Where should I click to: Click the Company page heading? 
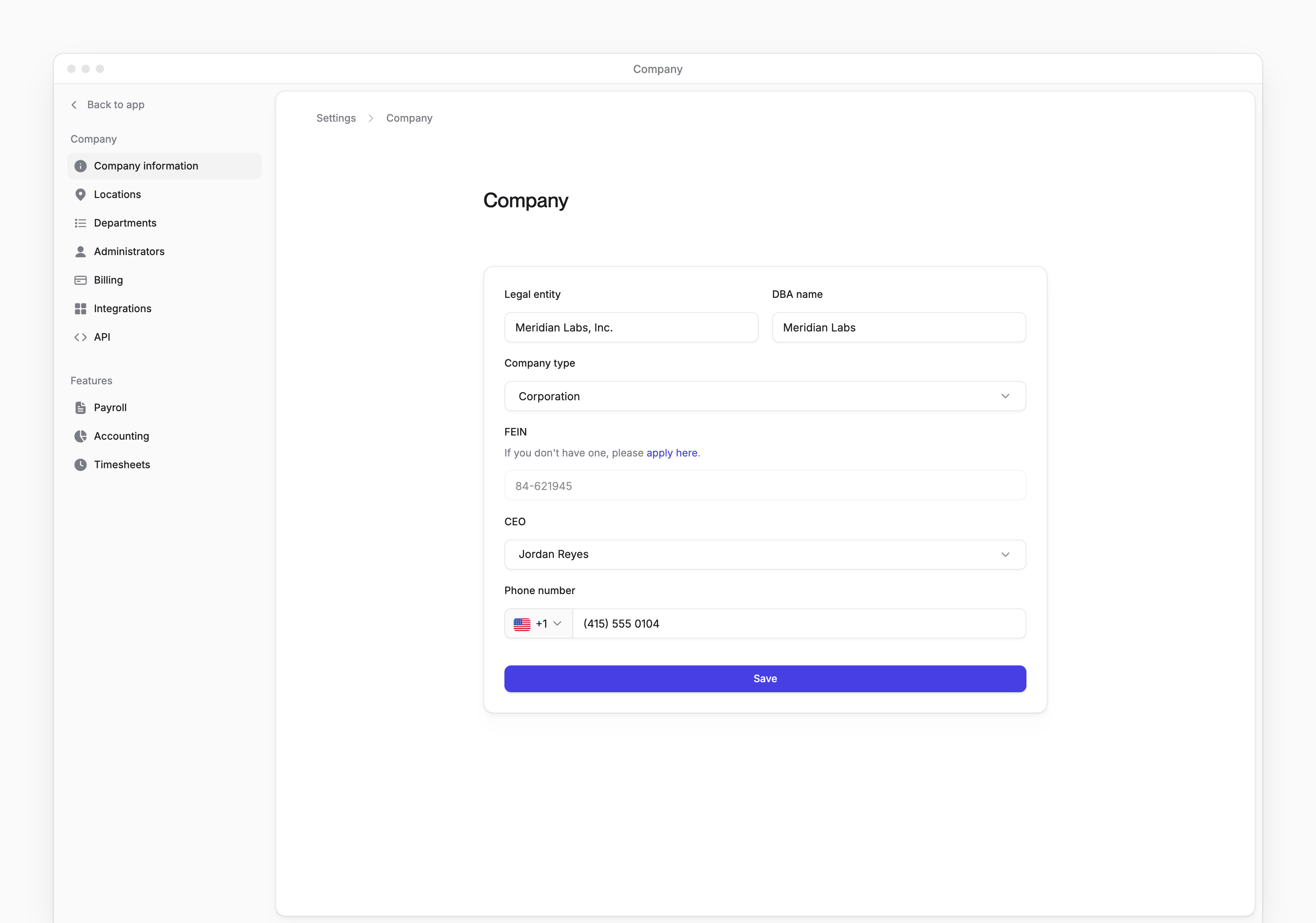pyautogui.click(x=525, y=201)
